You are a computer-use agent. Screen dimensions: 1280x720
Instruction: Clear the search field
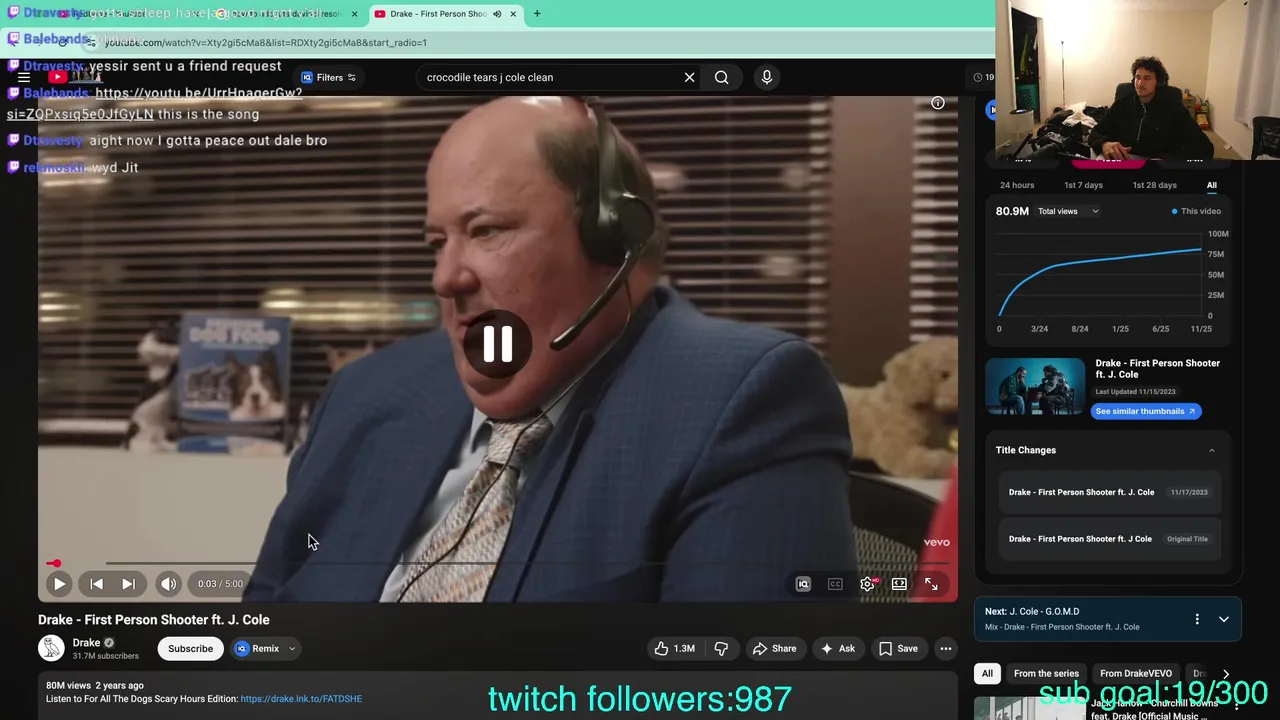point(689,77)
